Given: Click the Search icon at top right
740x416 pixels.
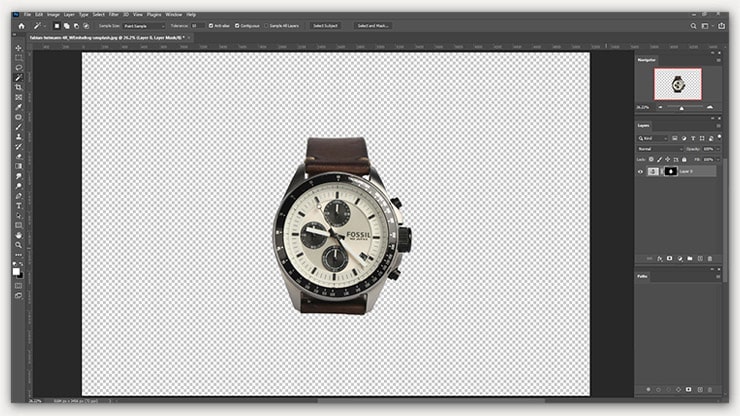Looking at the screenshot, I should click(693, 26).
